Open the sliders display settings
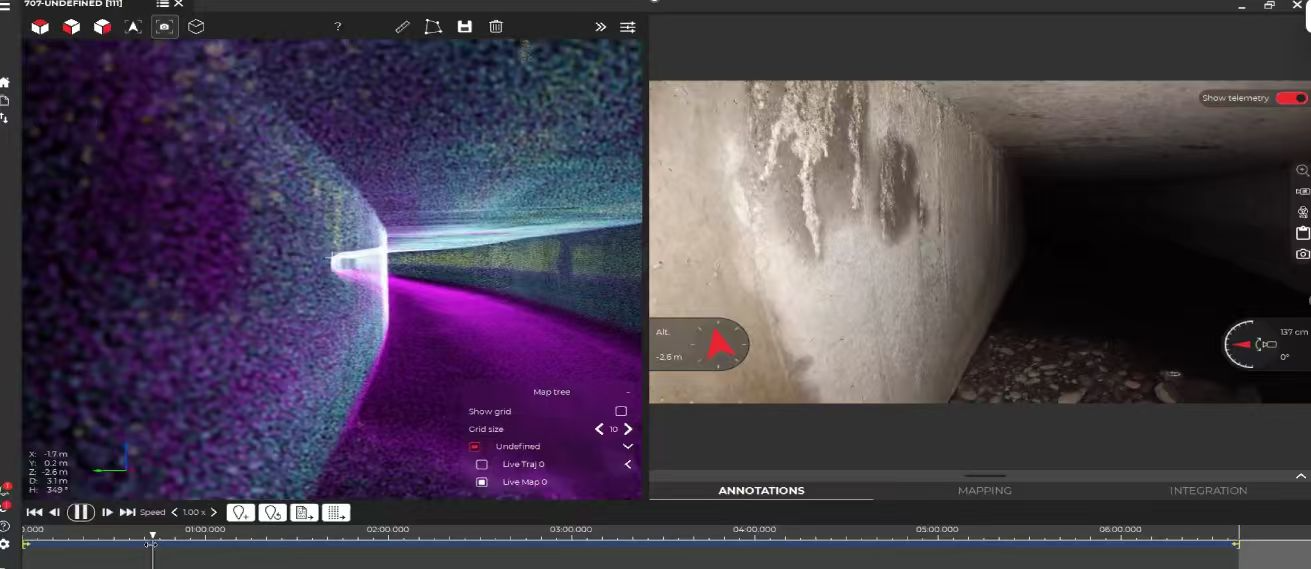Viewport: 1311px width, 569px height. [628, 27]
